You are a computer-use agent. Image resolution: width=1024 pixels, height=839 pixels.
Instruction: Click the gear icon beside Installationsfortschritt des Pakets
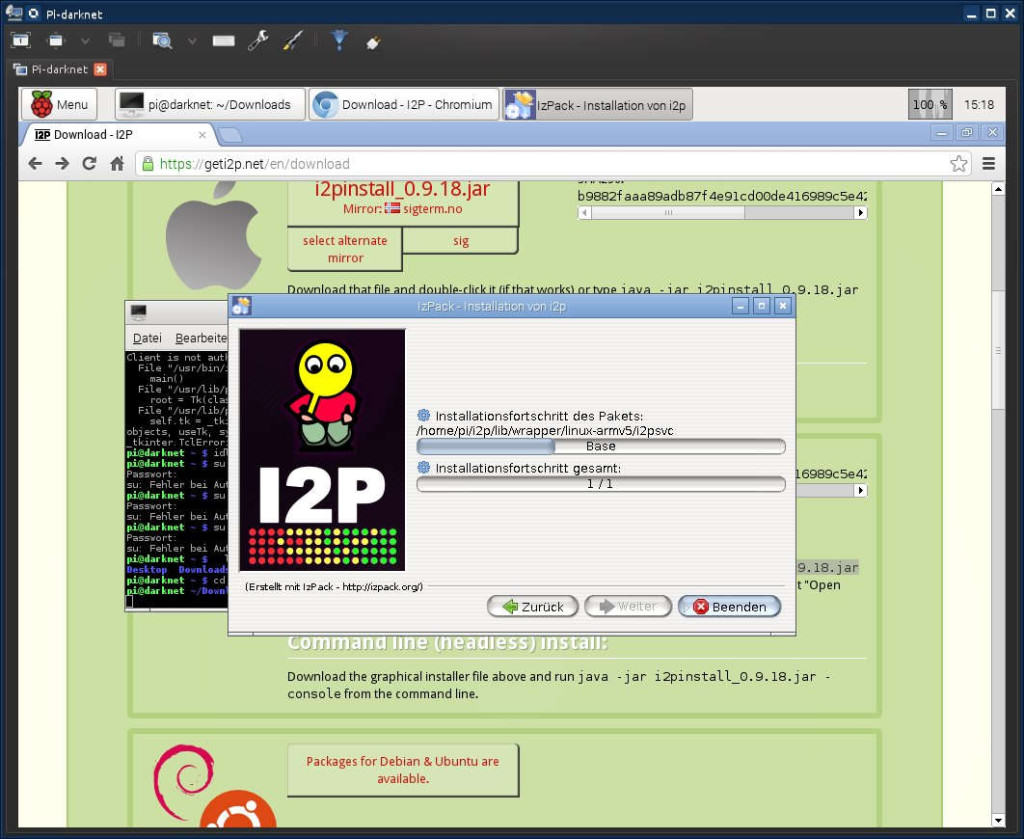click(x=424, y=415)
